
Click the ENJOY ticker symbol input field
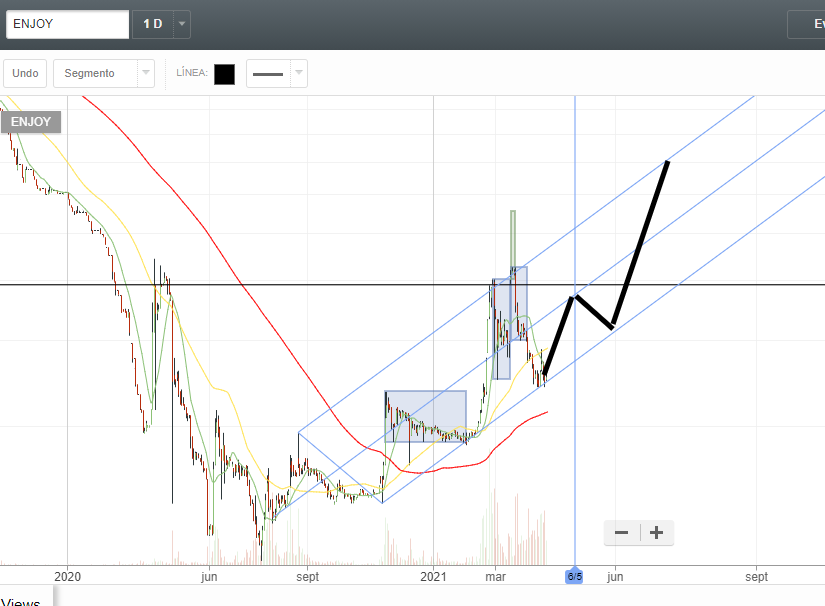pos(67,24)
